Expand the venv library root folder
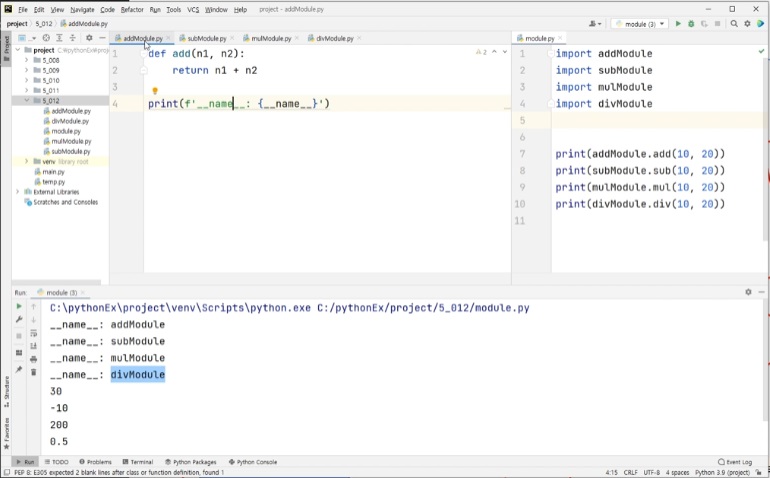Viewport: 770px width, 478px height. 26,161
